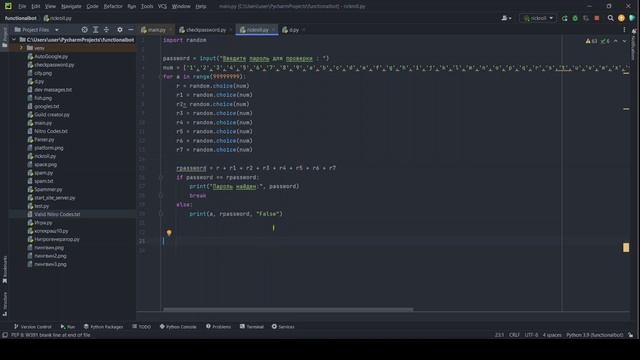The height and width of the screenshot is (360, 640).
Task: Open the run configuration dropdown
Action: (538, 18)
